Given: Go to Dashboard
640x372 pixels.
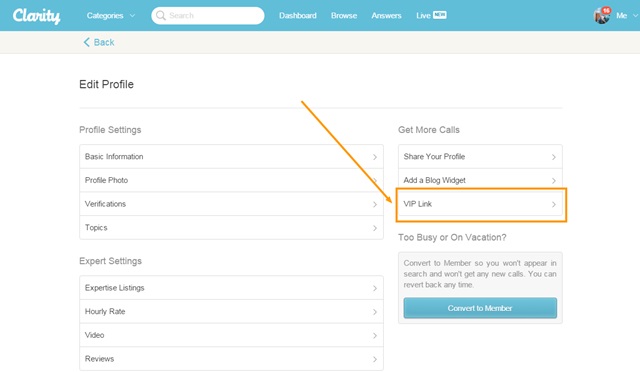Looking at the screenshot, I should [298, 16].
